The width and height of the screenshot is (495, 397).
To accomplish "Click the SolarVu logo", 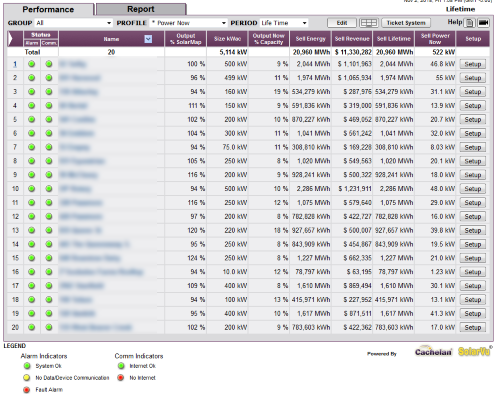I will (x=474, y=351).
